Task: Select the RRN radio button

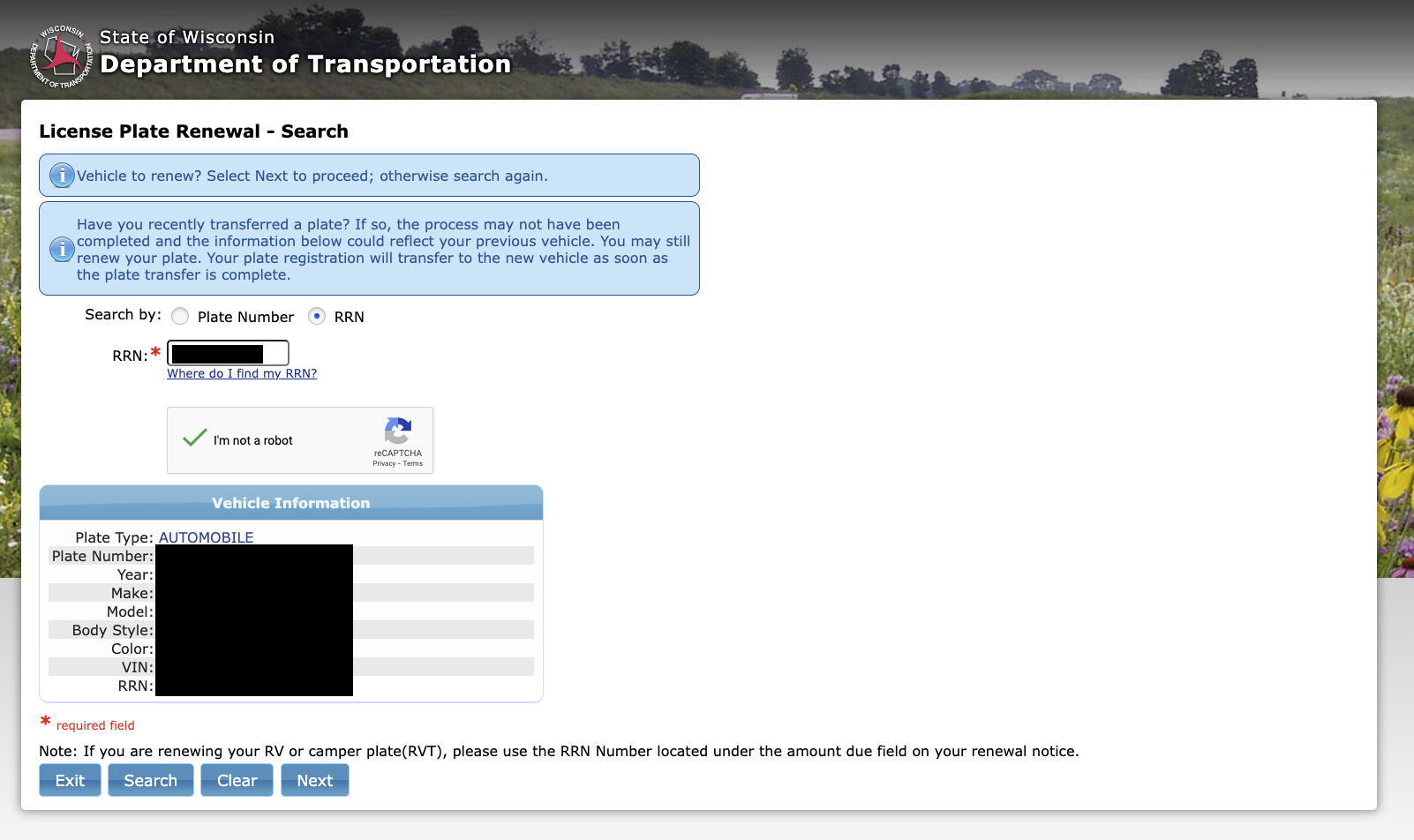Action: 317,316
